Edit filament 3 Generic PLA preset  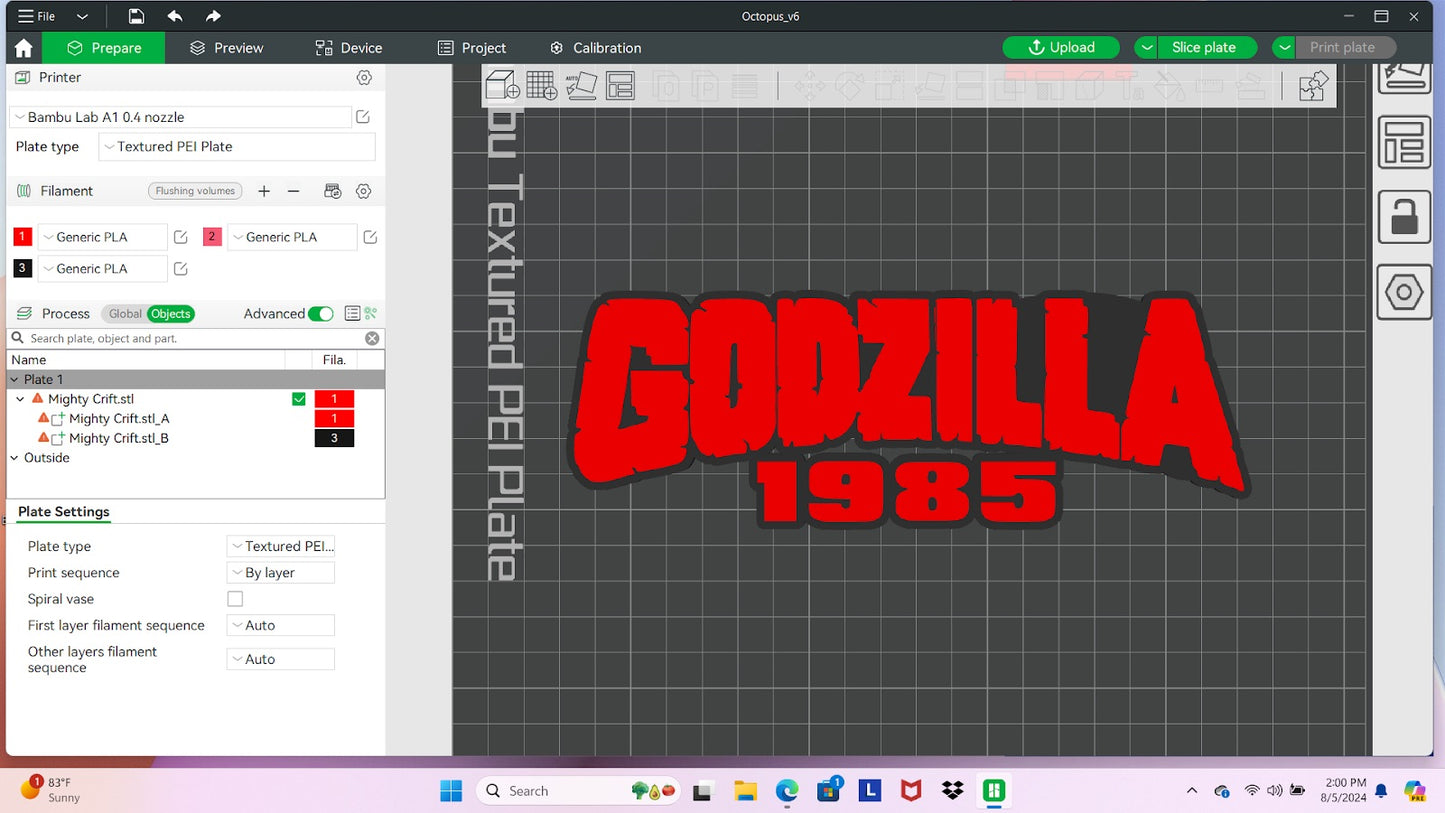[181, 269]
